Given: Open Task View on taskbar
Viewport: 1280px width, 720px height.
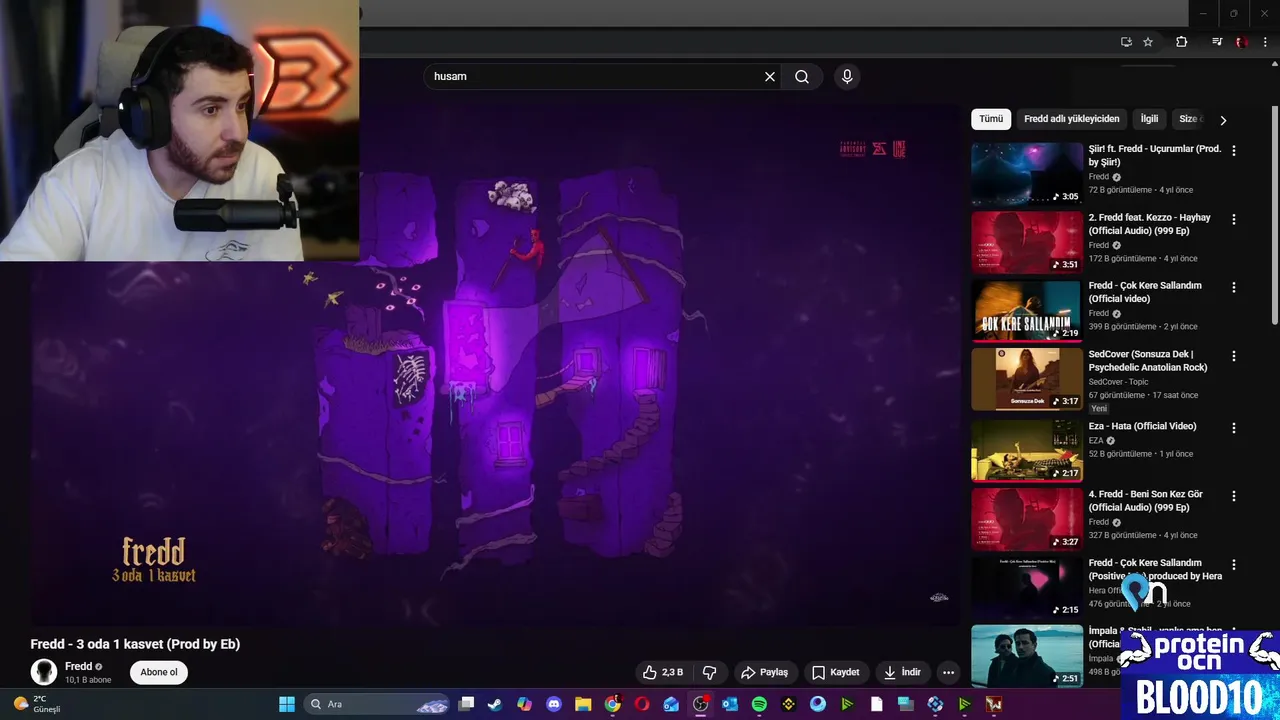Looking at the screenshot, I should (466, 704).
